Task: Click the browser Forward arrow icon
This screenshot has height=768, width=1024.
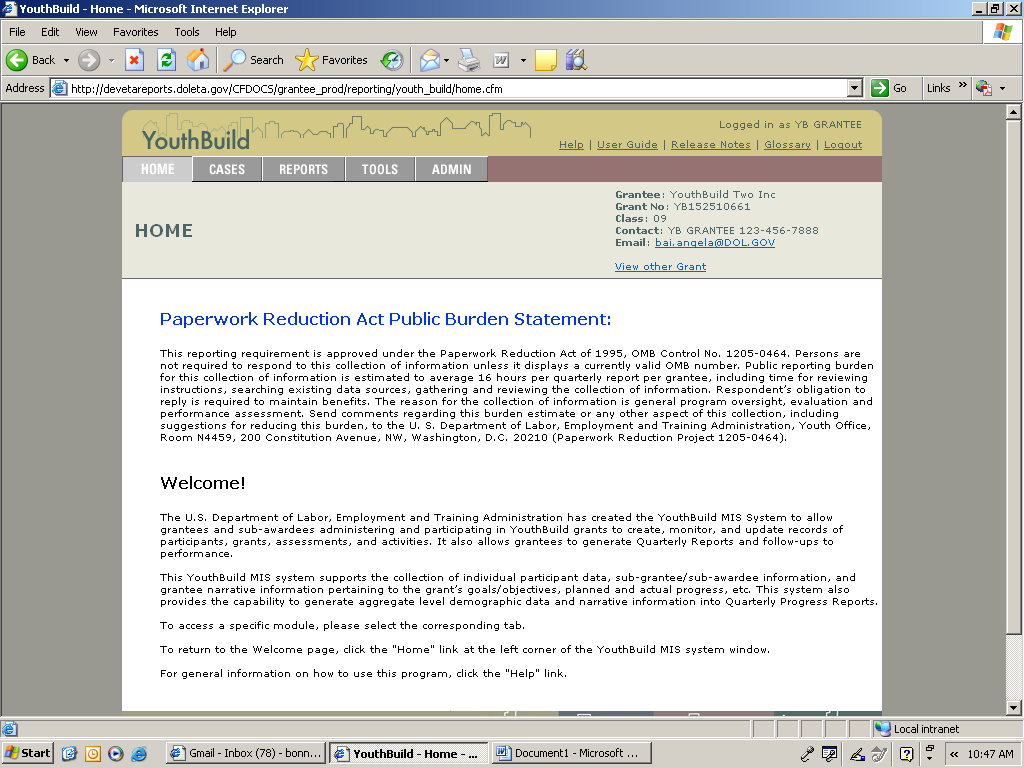Action: pyautogui.click(x=89, y=60)
